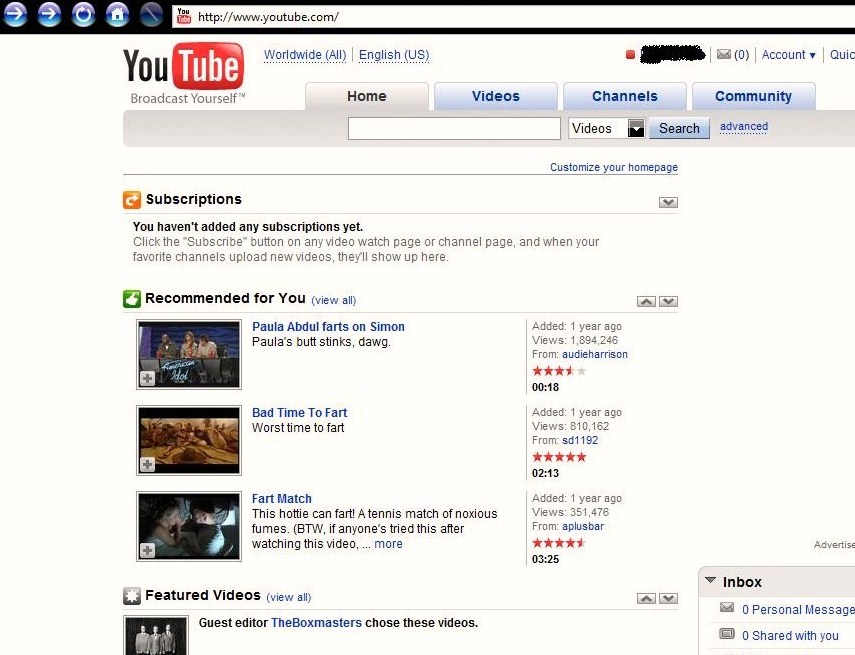Click the browser back arrow button
The image size is (855, 655).
point(15,15)
